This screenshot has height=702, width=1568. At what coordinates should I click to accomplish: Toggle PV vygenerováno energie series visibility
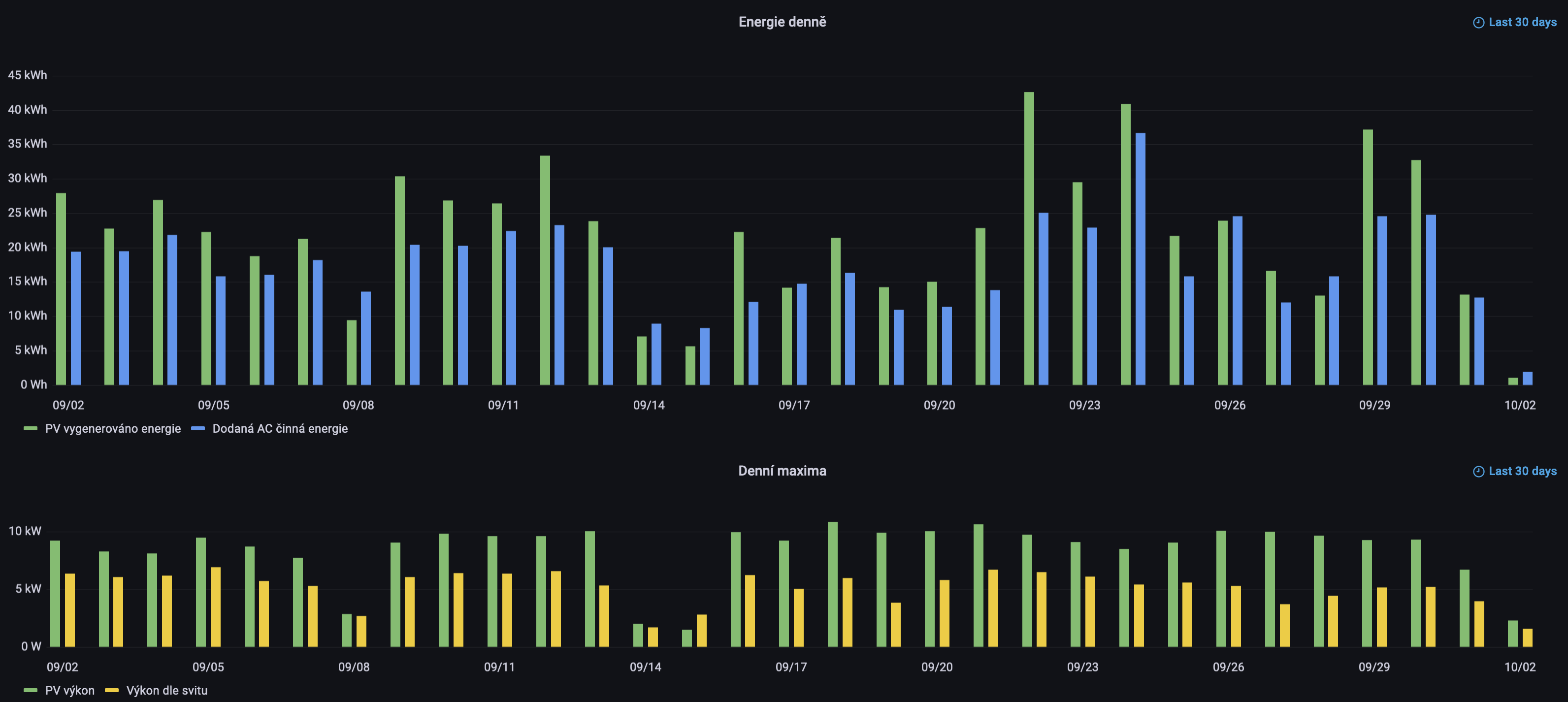click(x=113, y=429)
